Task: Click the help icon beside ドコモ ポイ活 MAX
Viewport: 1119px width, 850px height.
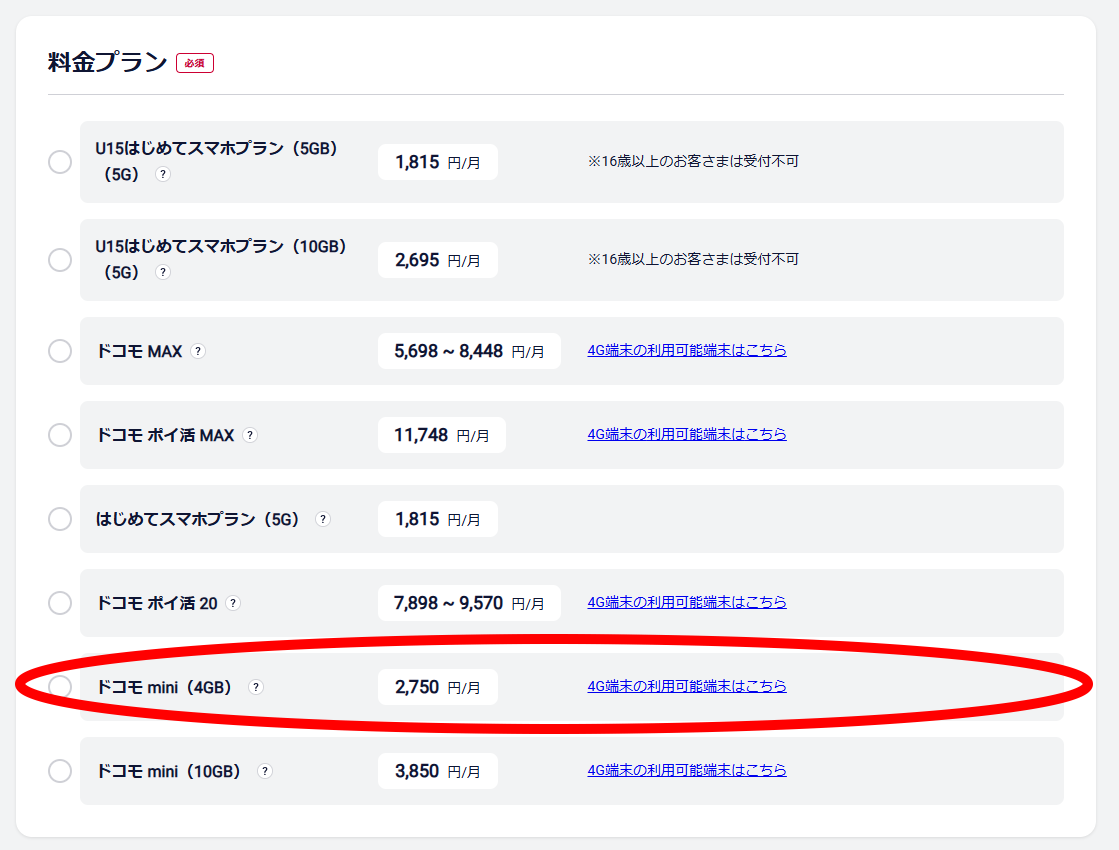Action: (250, 435)
